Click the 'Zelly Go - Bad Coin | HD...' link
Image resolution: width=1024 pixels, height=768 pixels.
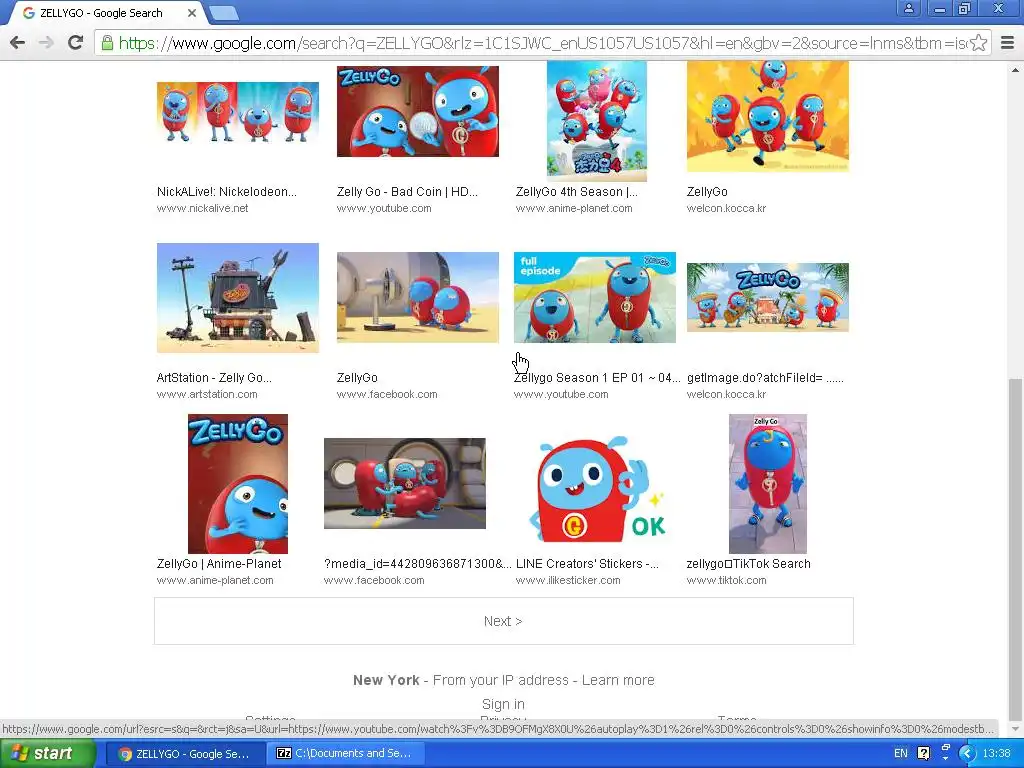point(407,191)
